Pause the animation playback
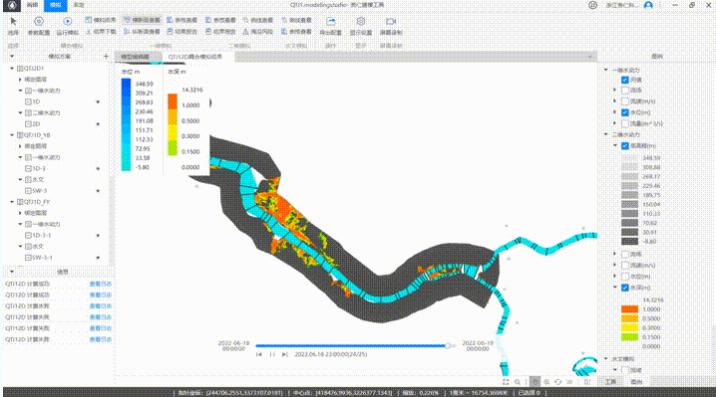Image resolution: width=716 pixels, height=397 pixels. tap(272, 355)
